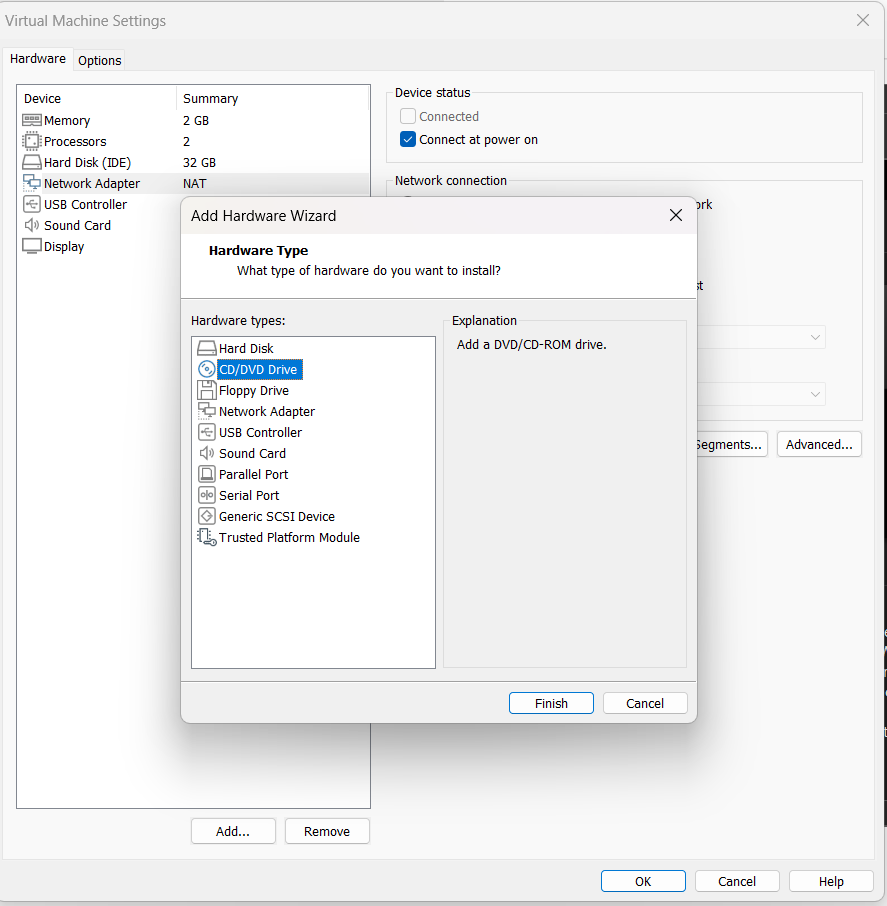Choose the Serial Port icon
Screen dimensions: 887x906
click(x=207, y=495)
